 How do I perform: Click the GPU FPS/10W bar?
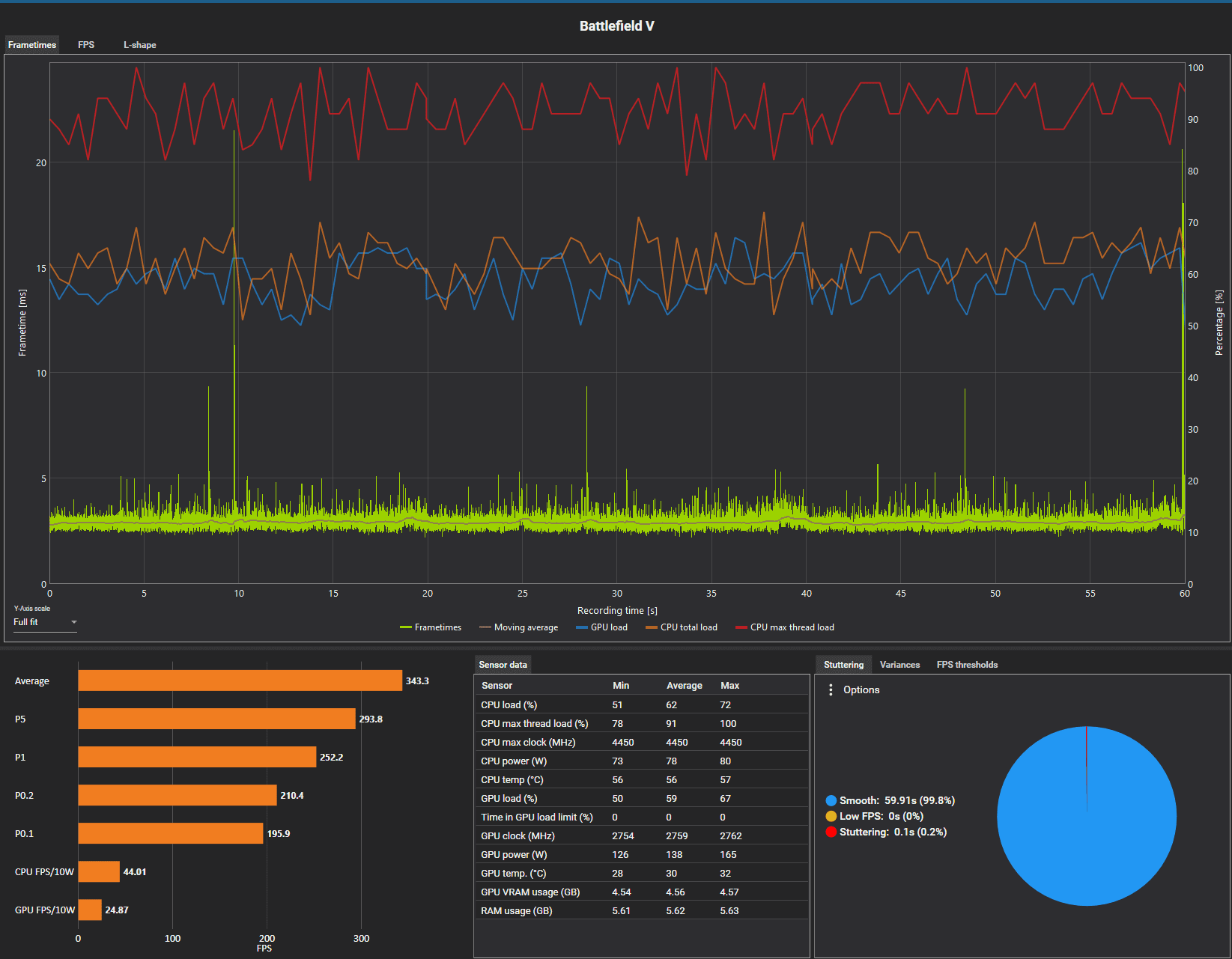[x=90, y=910]
